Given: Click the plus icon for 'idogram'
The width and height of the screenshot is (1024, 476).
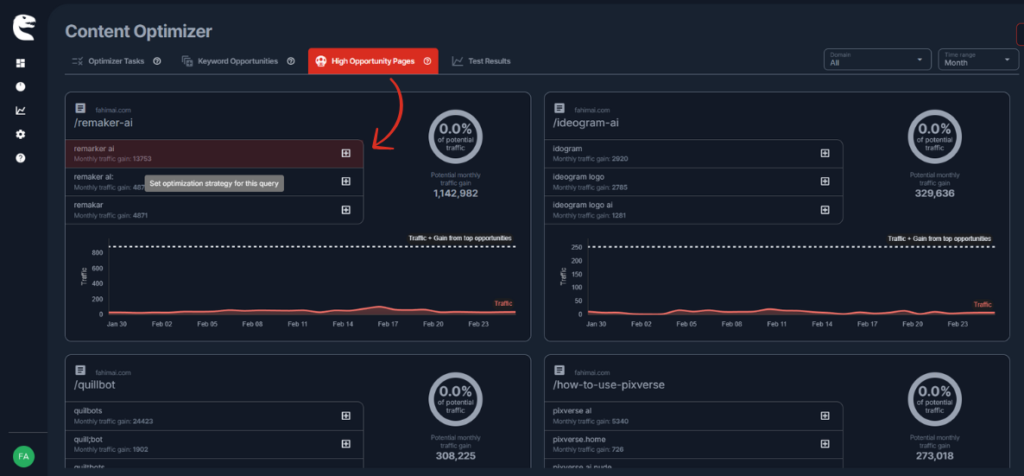Looking at the screenshot, I should click(825, 153).
